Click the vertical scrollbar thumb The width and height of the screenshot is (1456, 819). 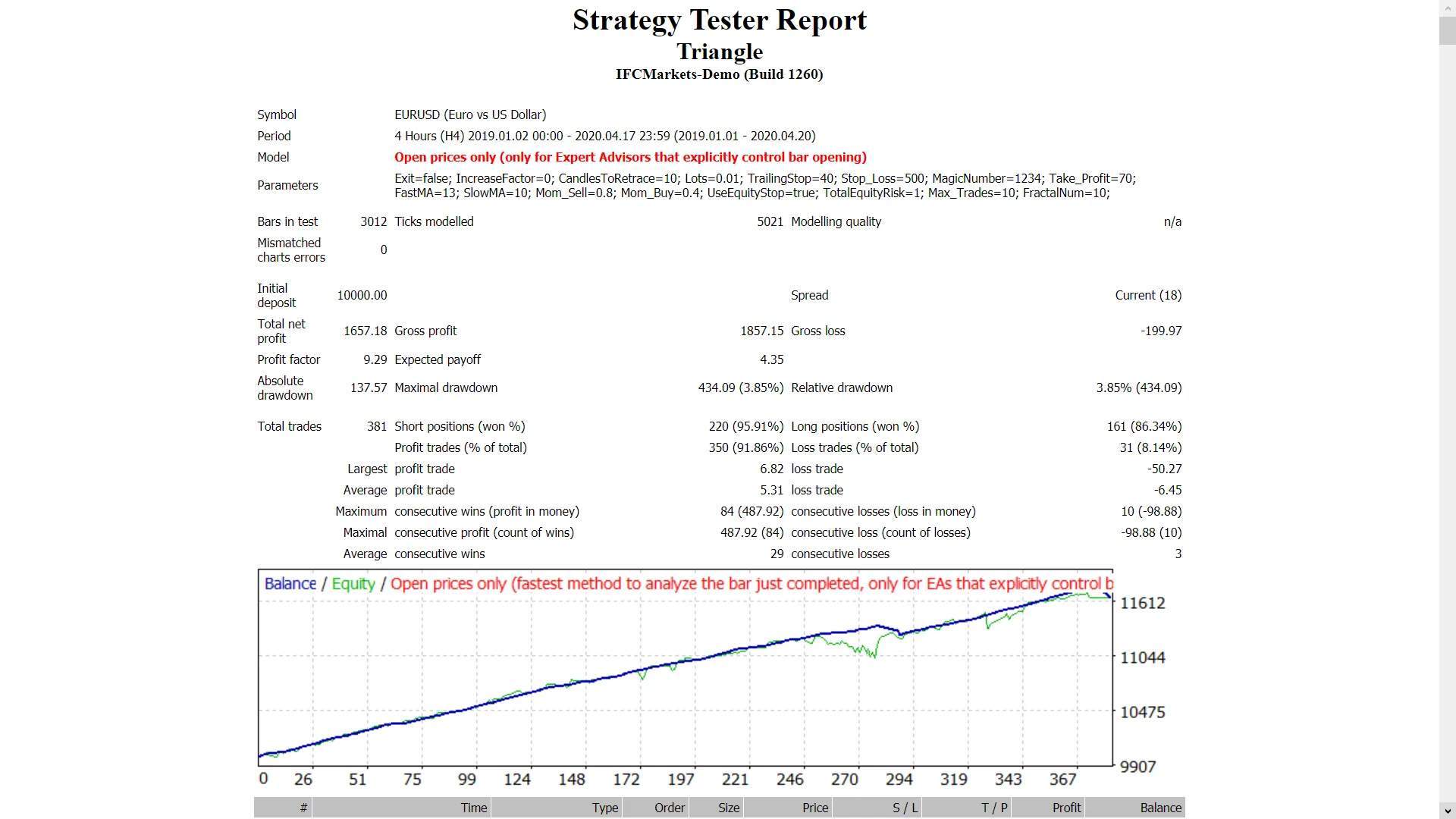pyautogui.click(x=1447, y=30)
